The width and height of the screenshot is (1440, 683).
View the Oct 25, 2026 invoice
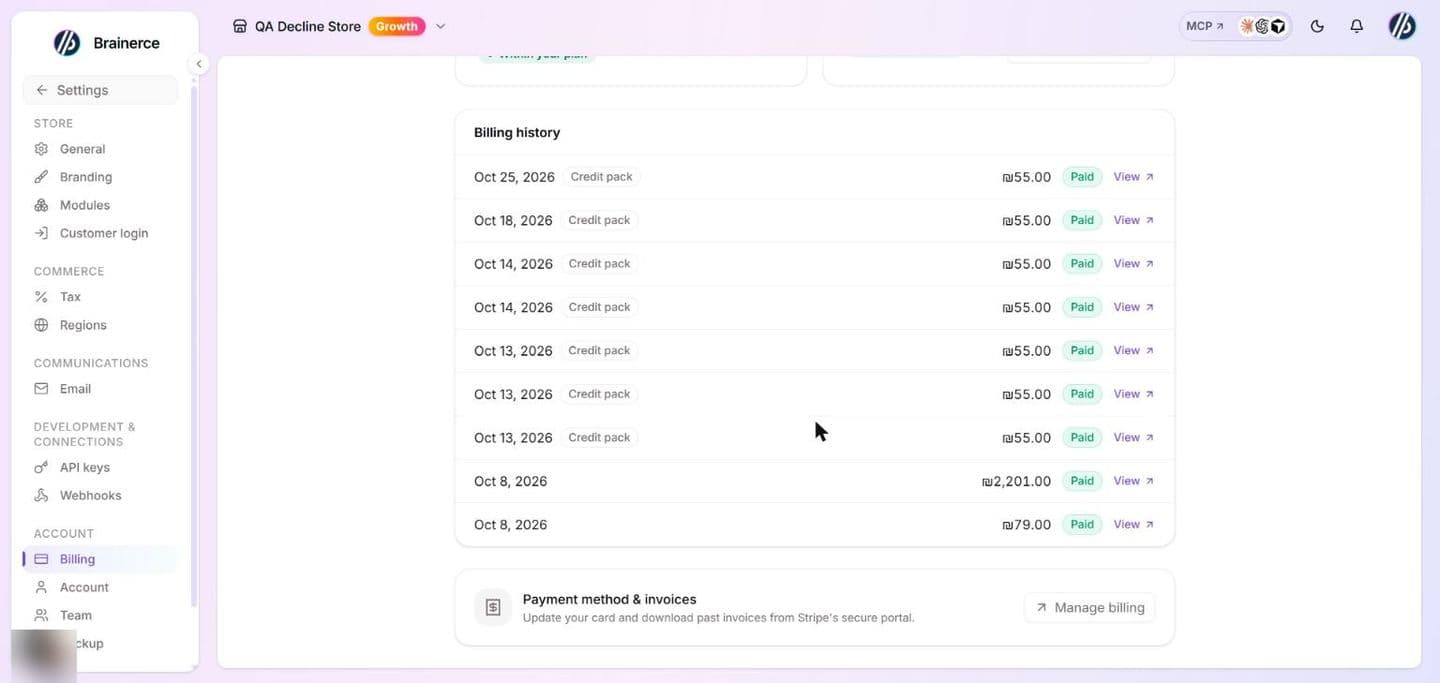click(x=1134, y=177)
